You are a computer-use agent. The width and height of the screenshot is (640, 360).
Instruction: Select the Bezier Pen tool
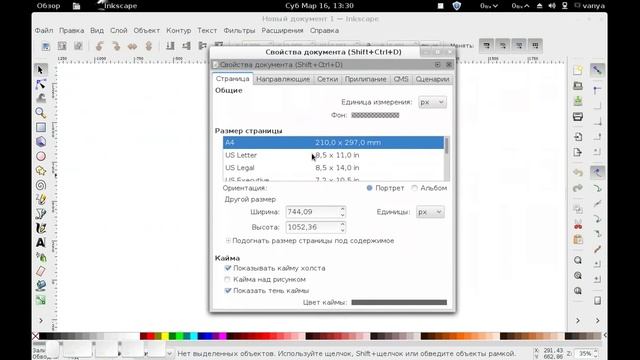pos(40,213)
